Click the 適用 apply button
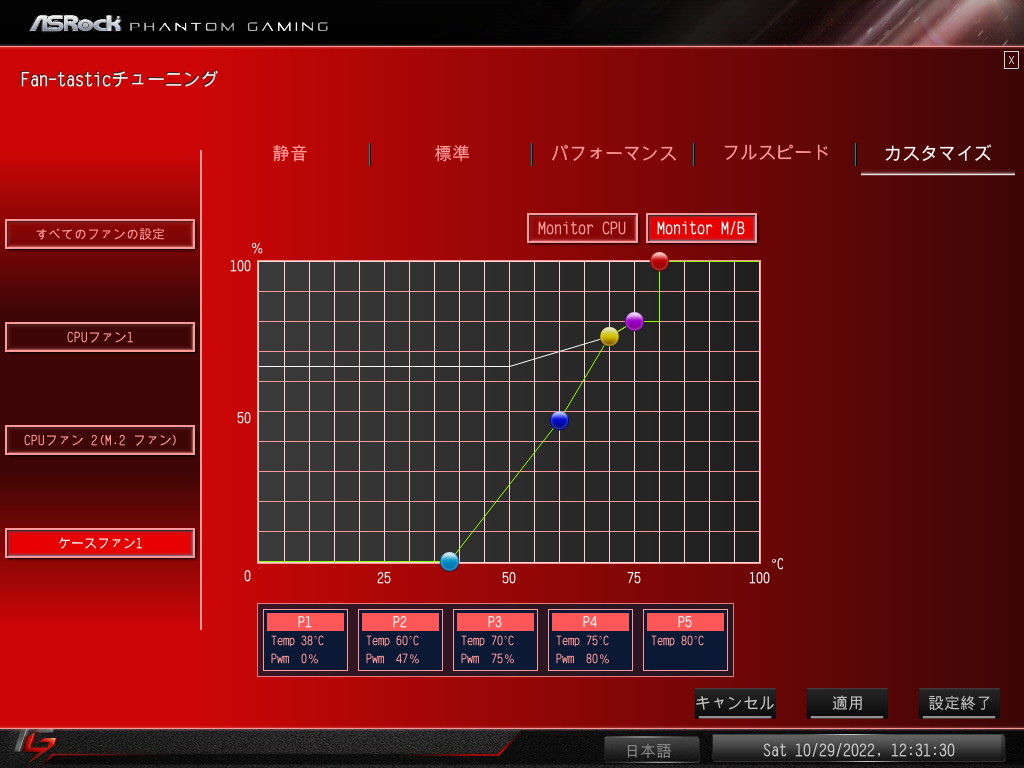 (847, 703)
